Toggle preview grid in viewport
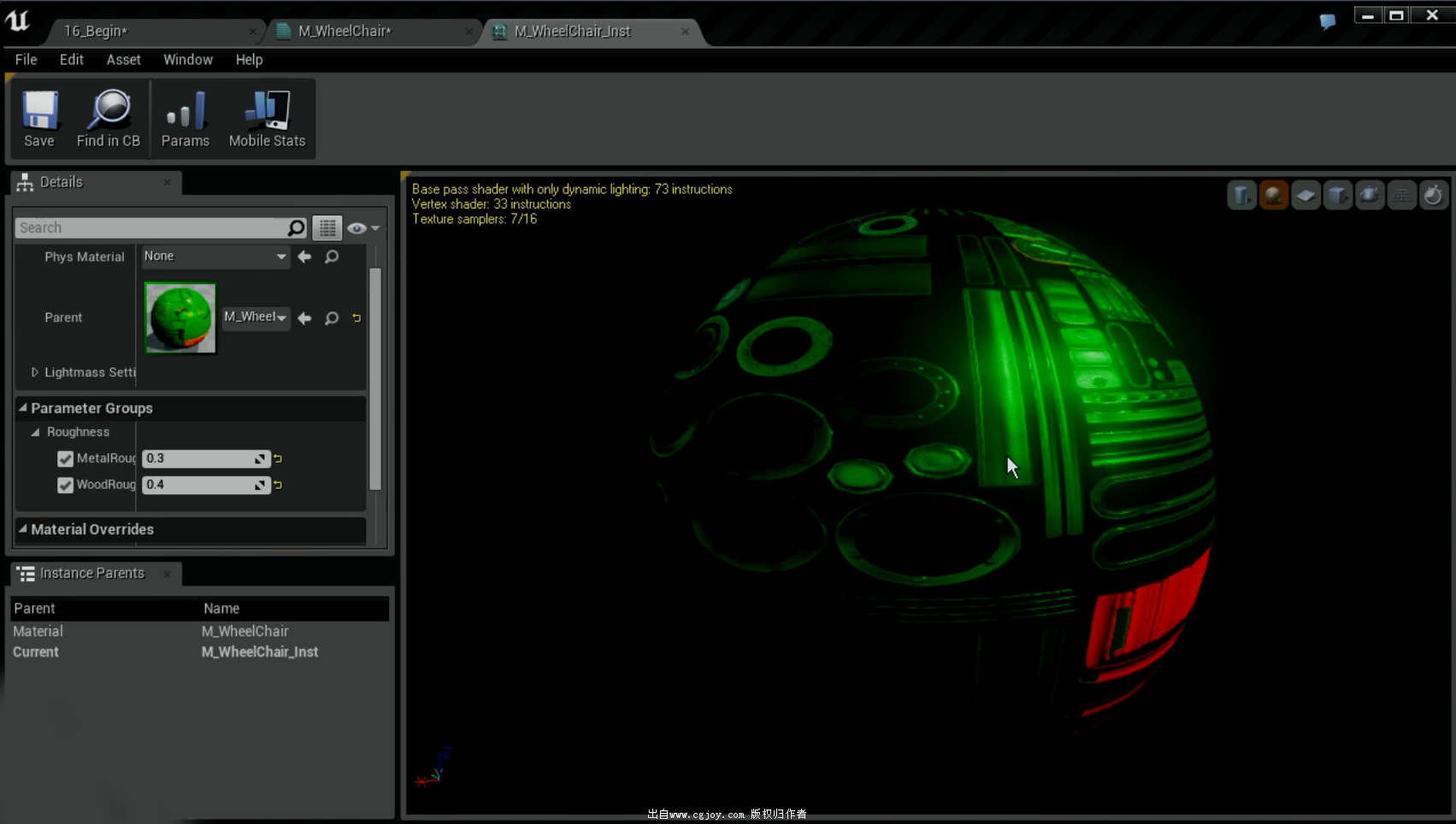This screenshot has width=1456, height=824. 1401,196
